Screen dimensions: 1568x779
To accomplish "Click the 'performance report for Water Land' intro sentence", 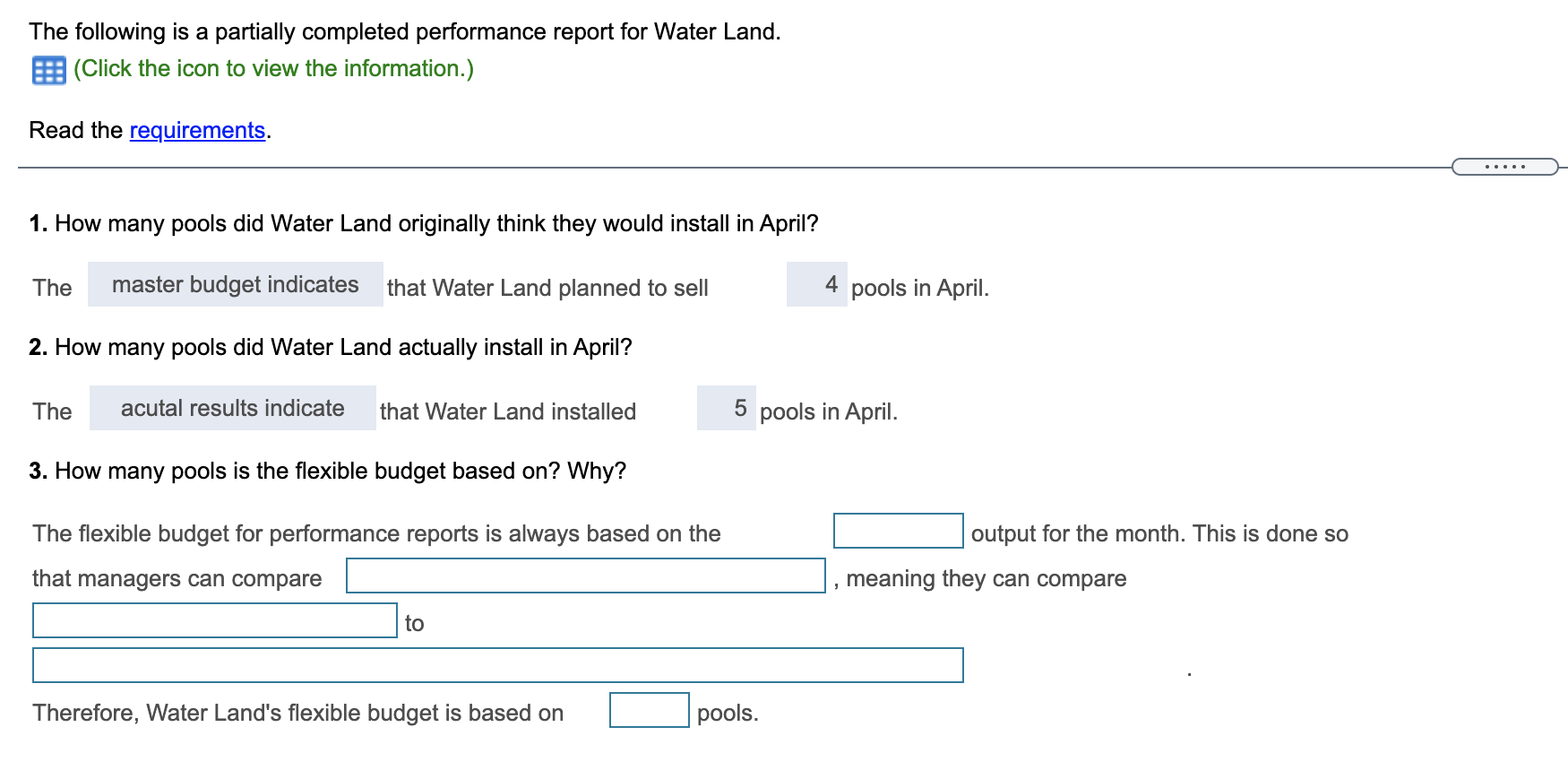I will (404, 32).
